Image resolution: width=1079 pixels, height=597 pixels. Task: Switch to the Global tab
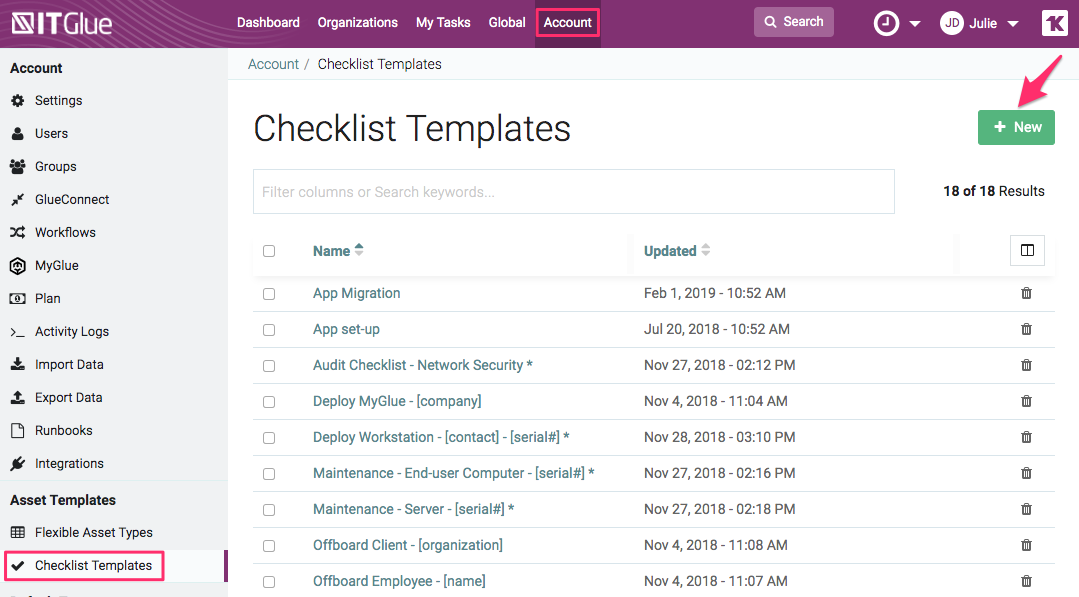tap(507, 23)
